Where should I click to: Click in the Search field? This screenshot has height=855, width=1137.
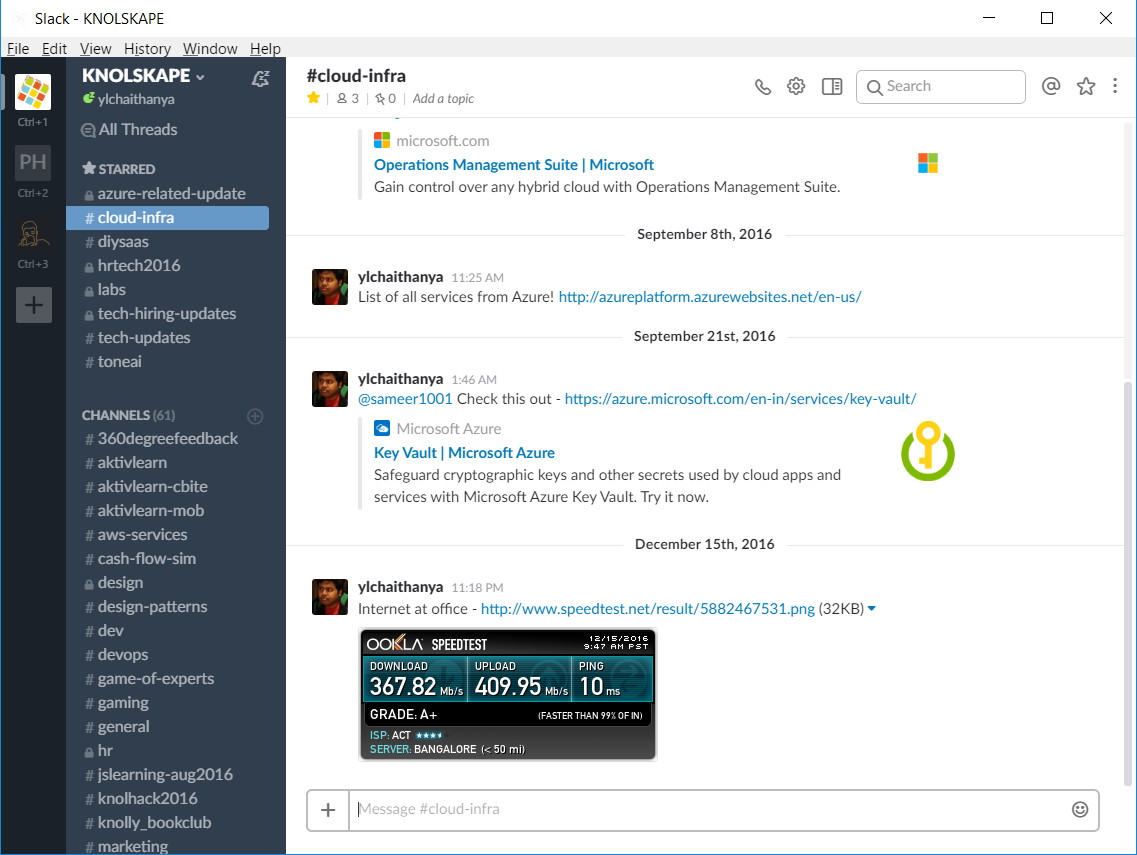coord(940,87)
